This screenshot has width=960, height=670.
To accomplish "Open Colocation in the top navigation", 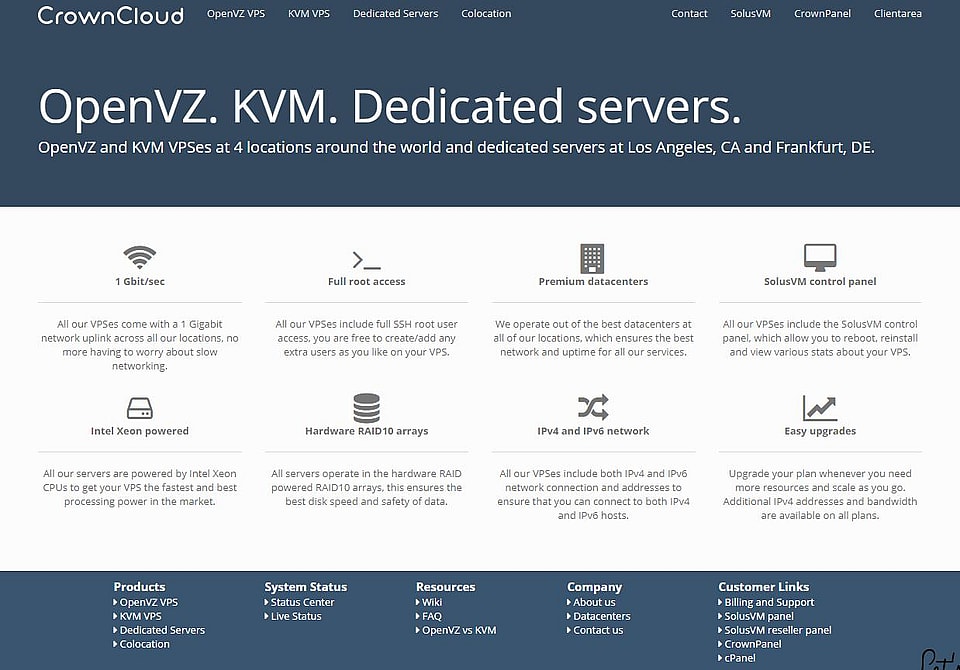I will pyautogui.click(x=486, y=13).
